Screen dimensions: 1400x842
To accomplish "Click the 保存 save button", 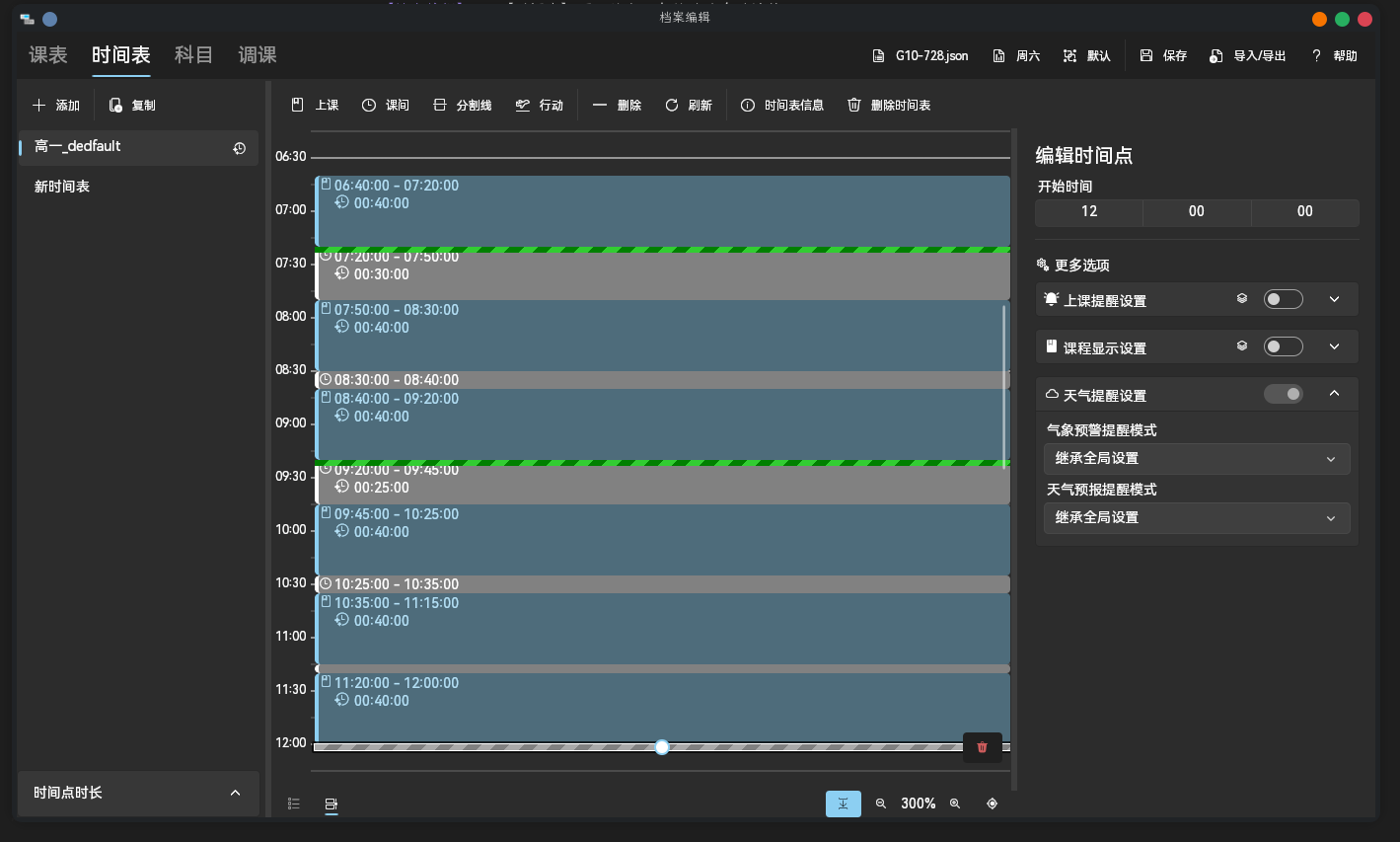I will tap(1163, 56).
